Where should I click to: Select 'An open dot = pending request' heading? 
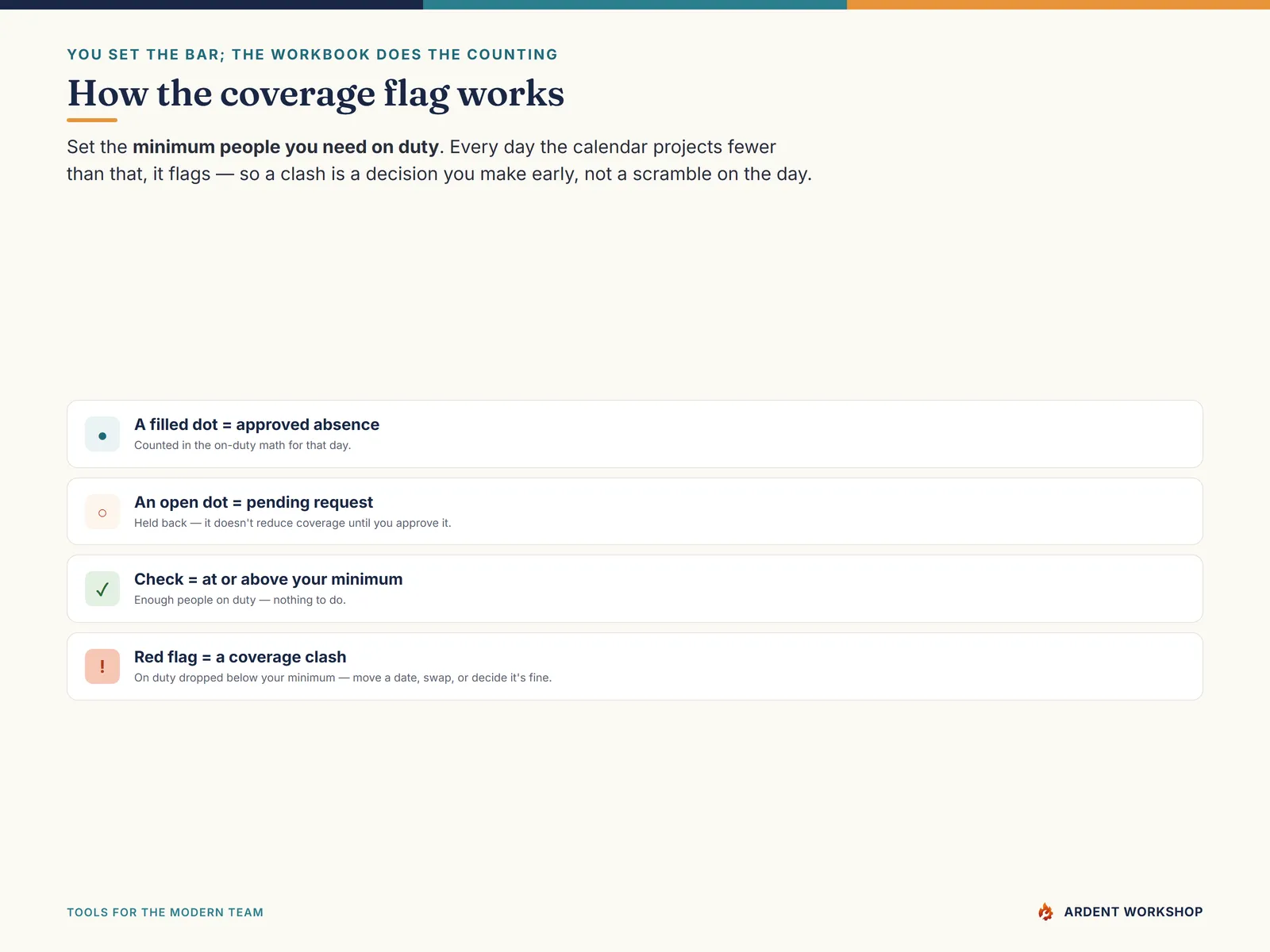tap(253, 502)
